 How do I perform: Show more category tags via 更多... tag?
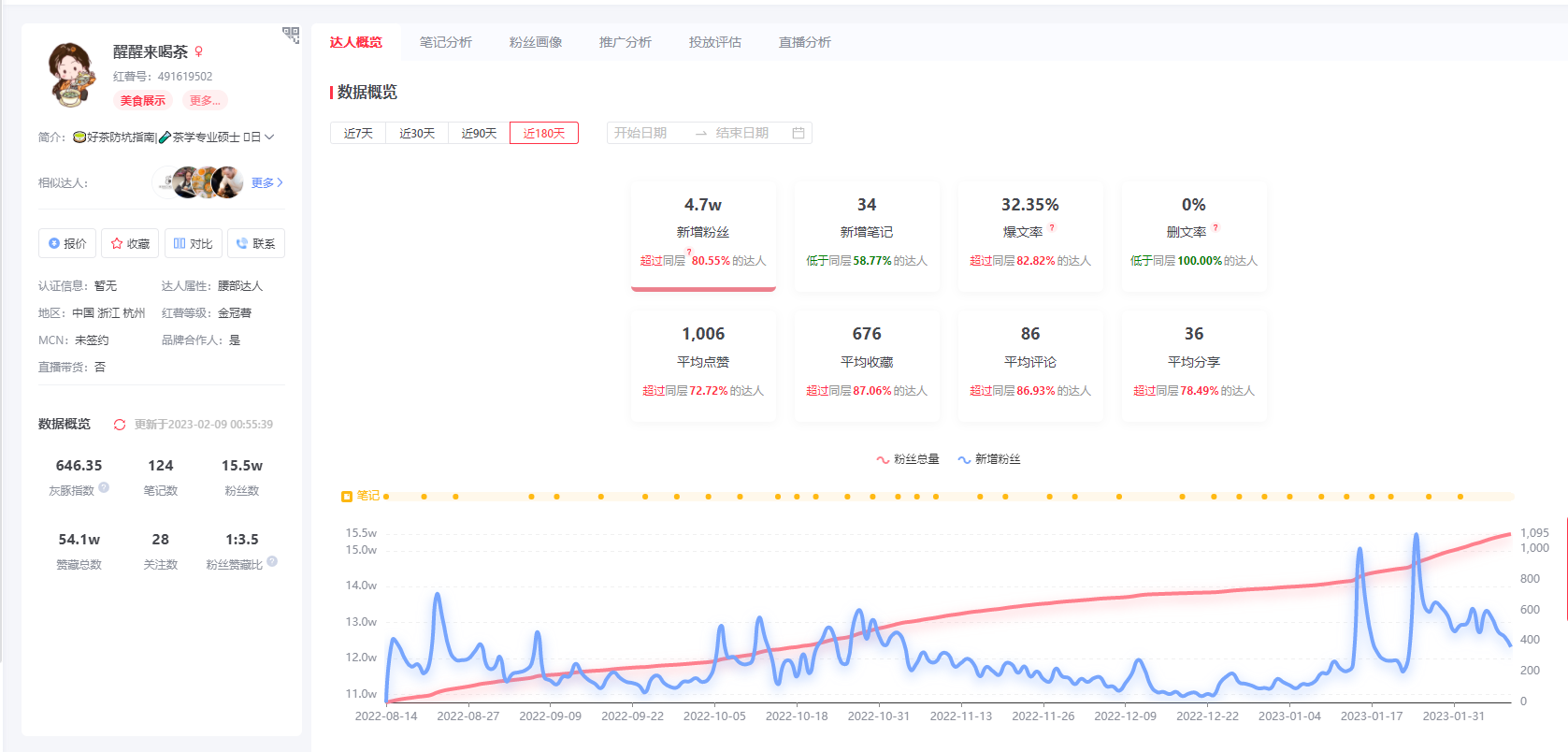click(x=205, y=100)
